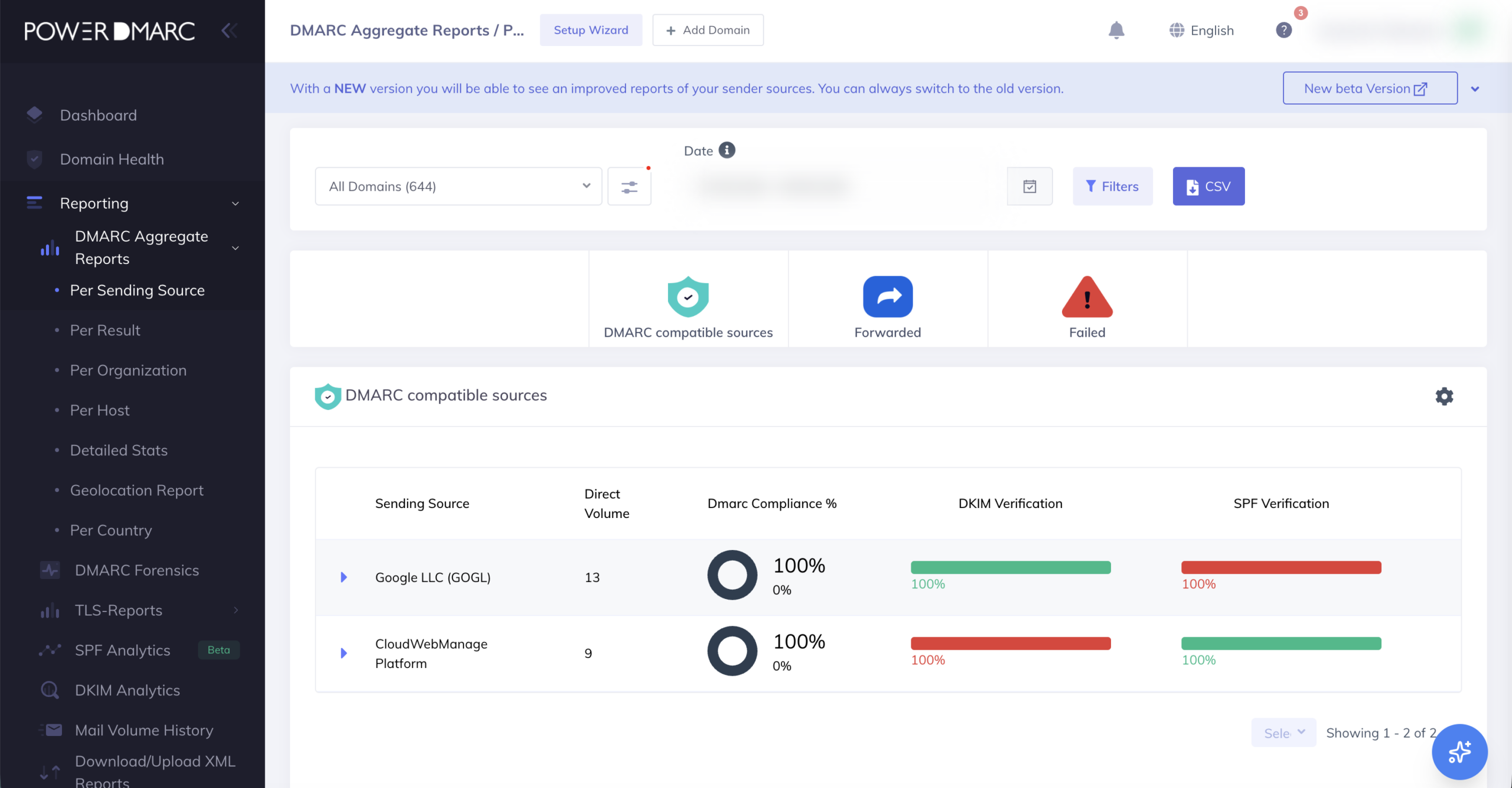Click Google LLC compliance donut chart
Viewport: 1512px width, 788px height.
(x=732, y=575)
